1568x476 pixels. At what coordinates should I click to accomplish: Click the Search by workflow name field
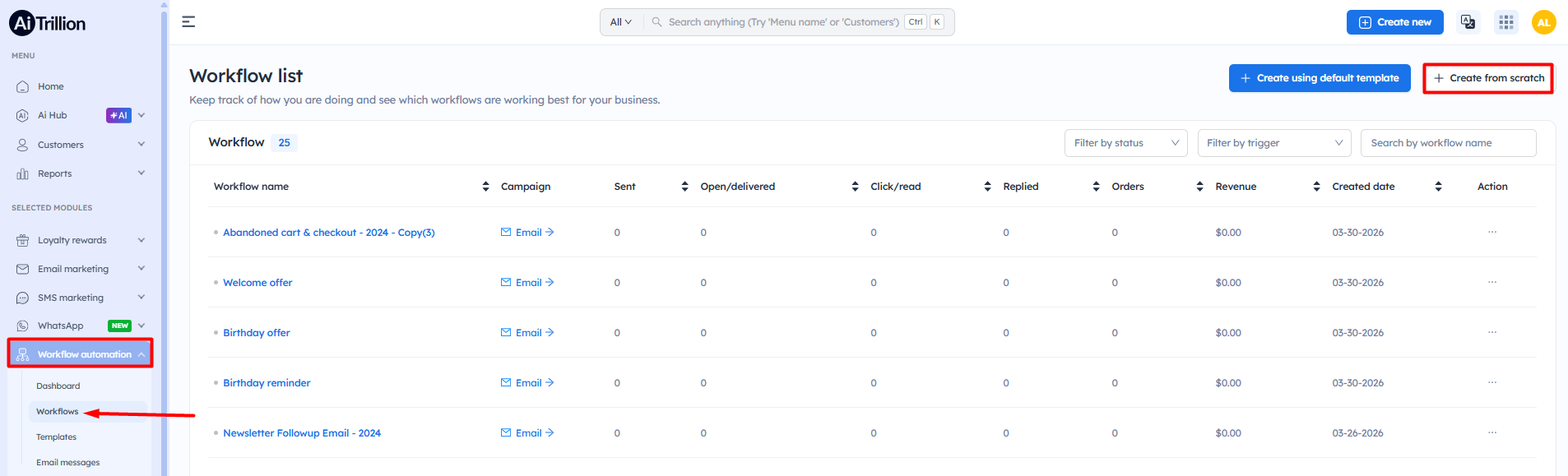pos(1447,143)
